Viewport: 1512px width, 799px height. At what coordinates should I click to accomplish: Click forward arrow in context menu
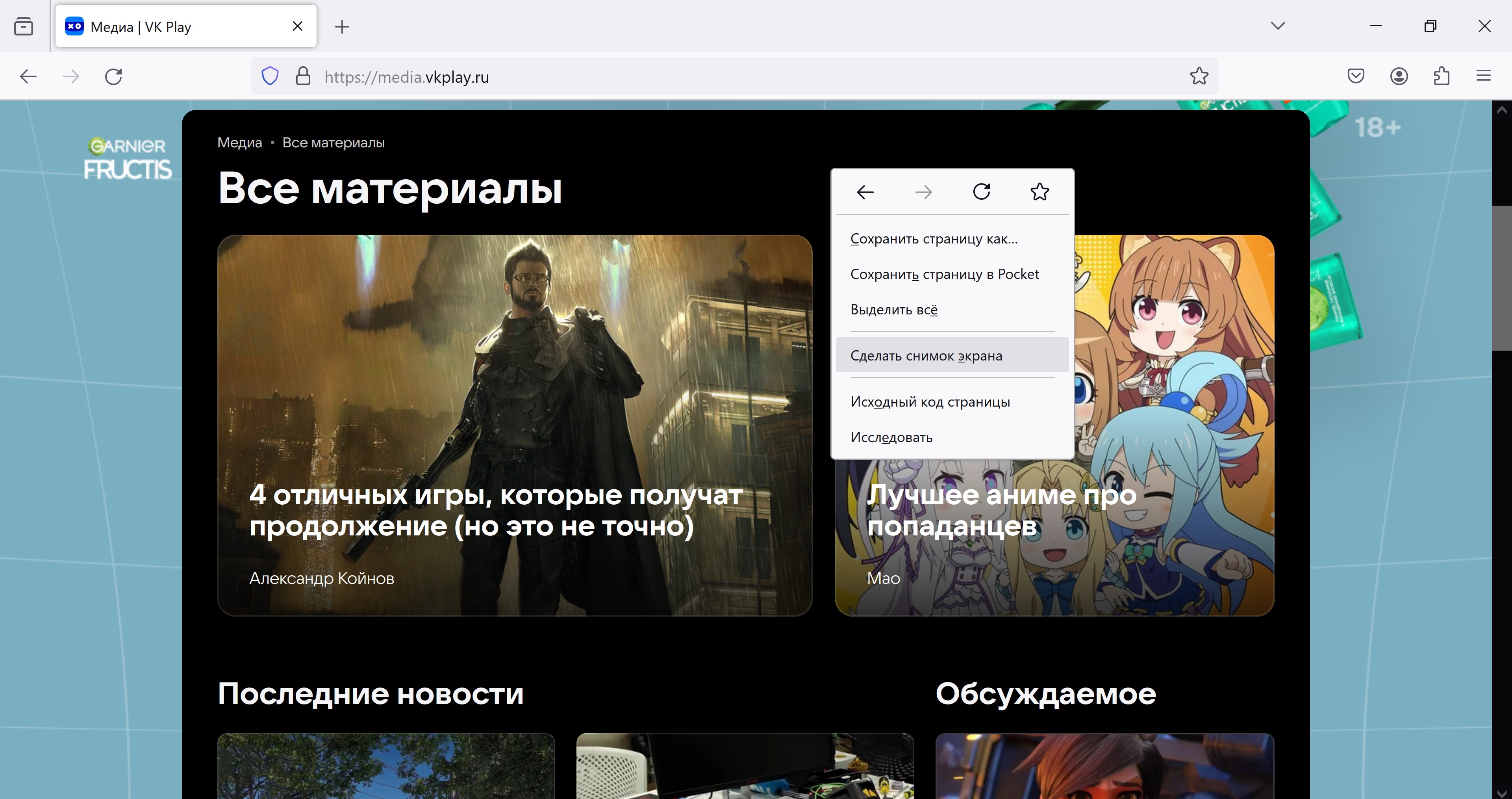click(923, 192)
